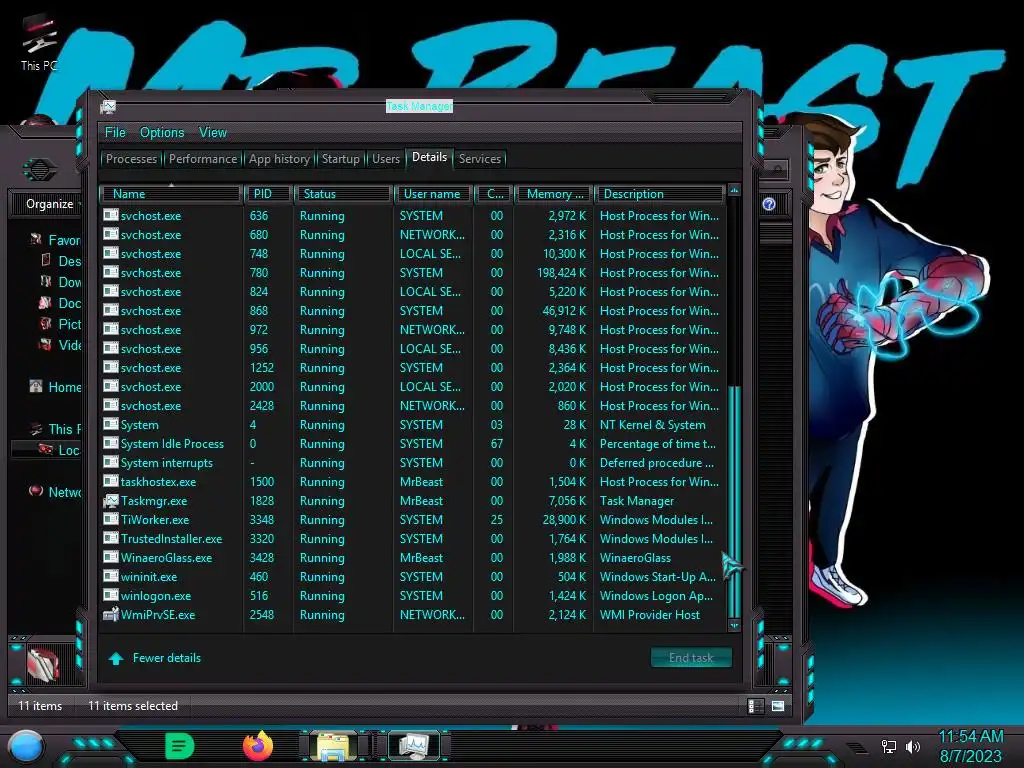Sort by the Name column header

point(171,194)
